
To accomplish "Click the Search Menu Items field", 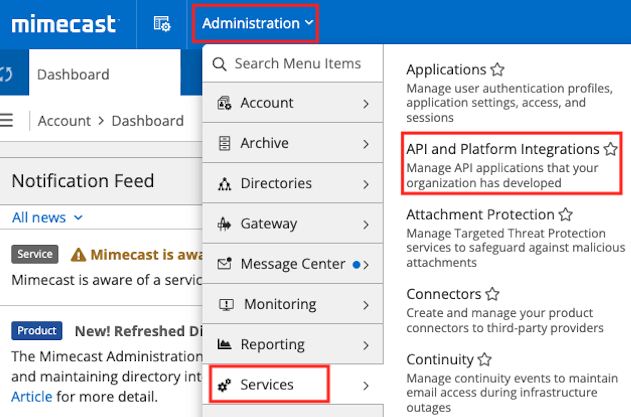I will pos(296,64).
